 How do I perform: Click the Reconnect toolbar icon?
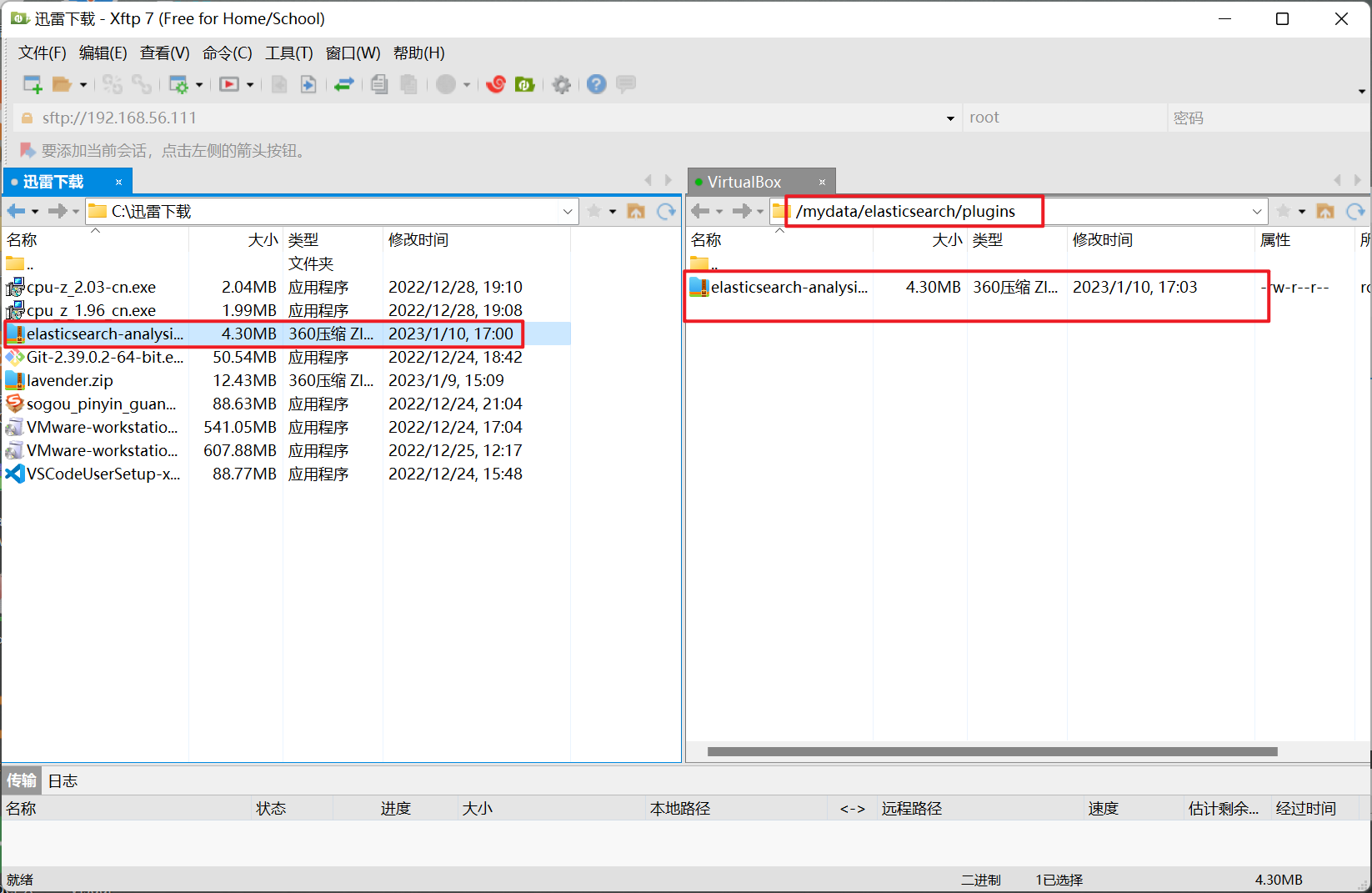coord(113,84)
